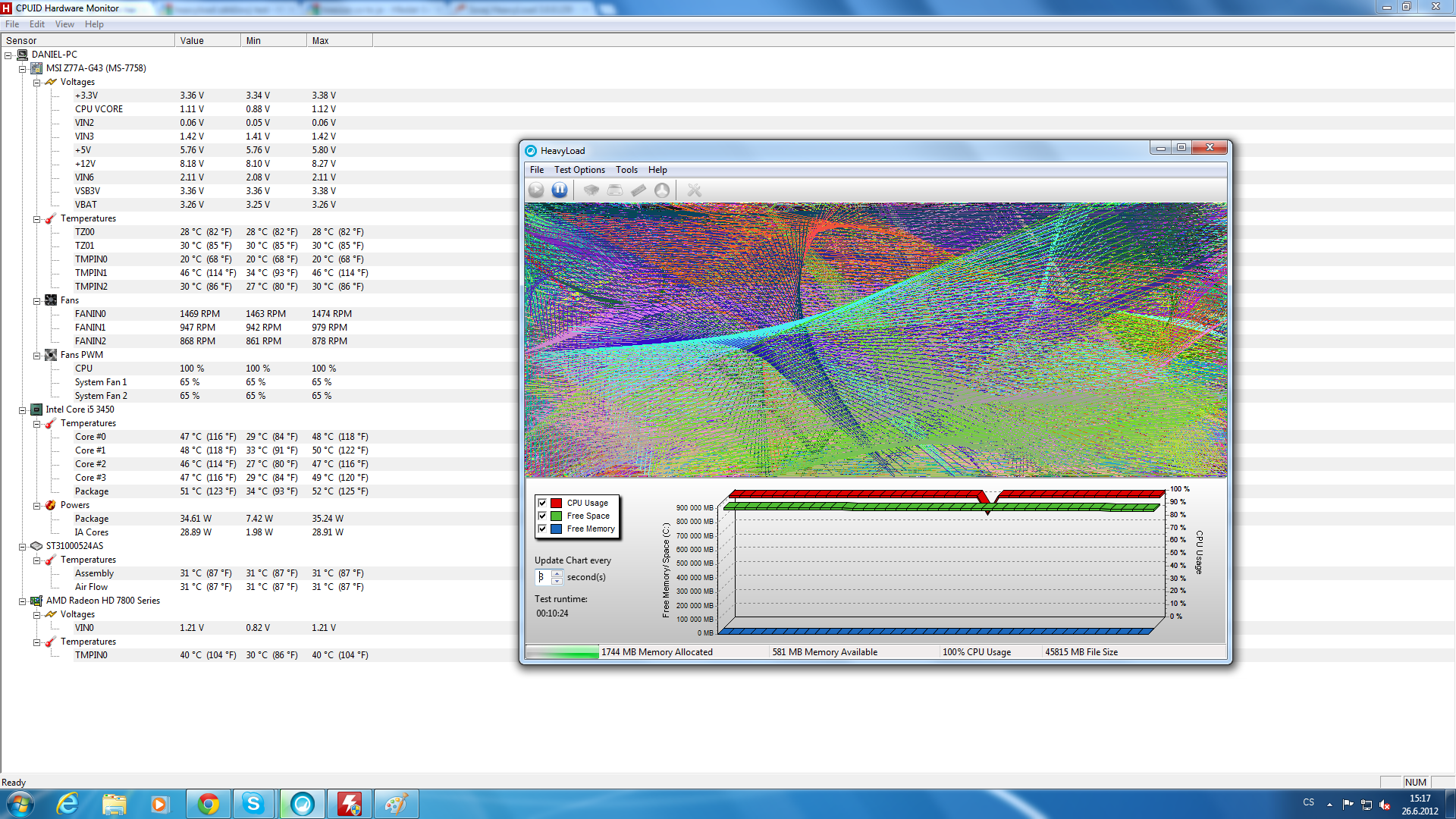This screenshot has height=819, width=1456.
Task: Click the Value column header
Action: pyautogui.click(x=208, y=41)
